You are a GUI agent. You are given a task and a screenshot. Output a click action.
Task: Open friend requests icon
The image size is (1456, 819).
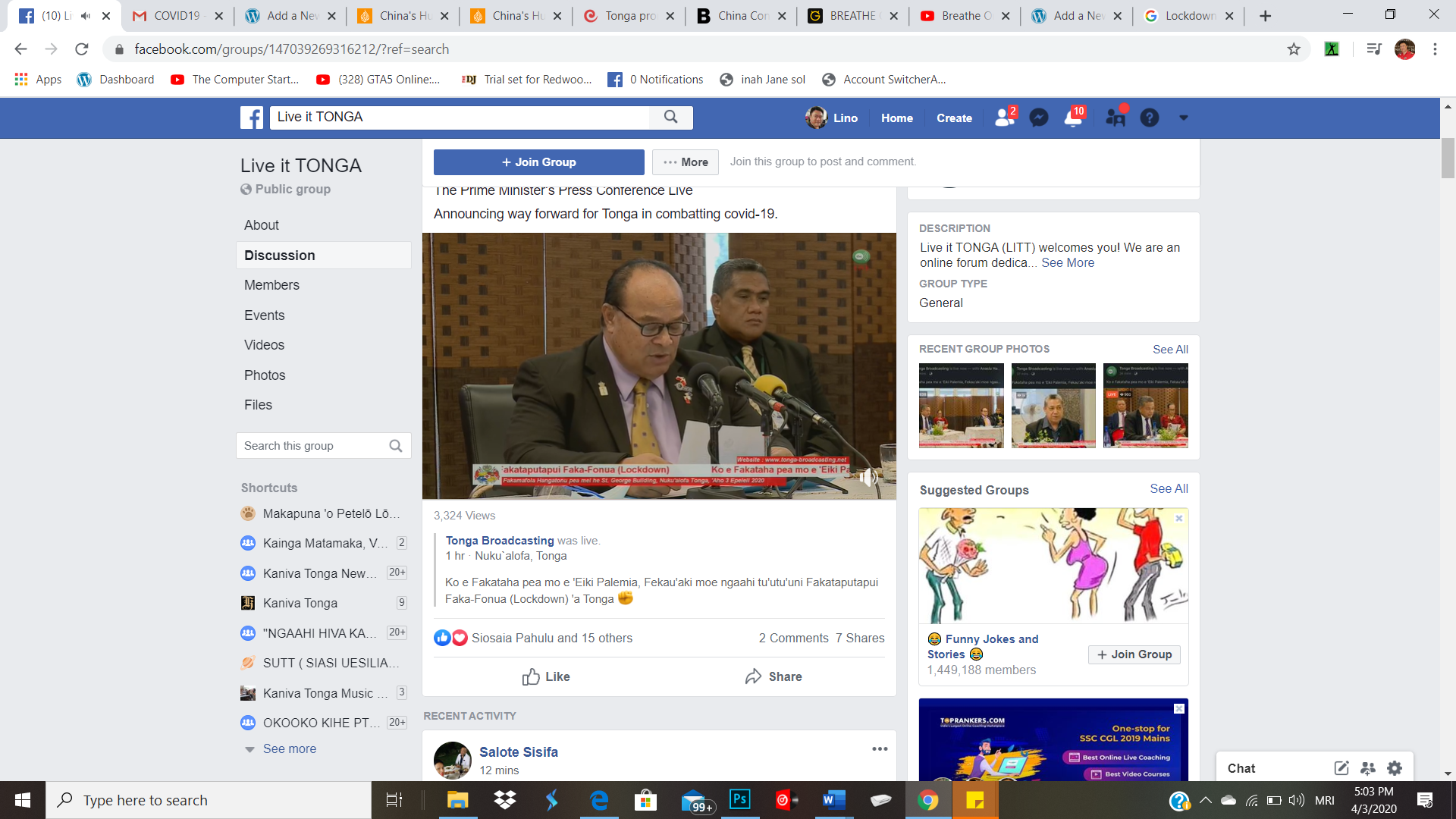[1004, 118]
